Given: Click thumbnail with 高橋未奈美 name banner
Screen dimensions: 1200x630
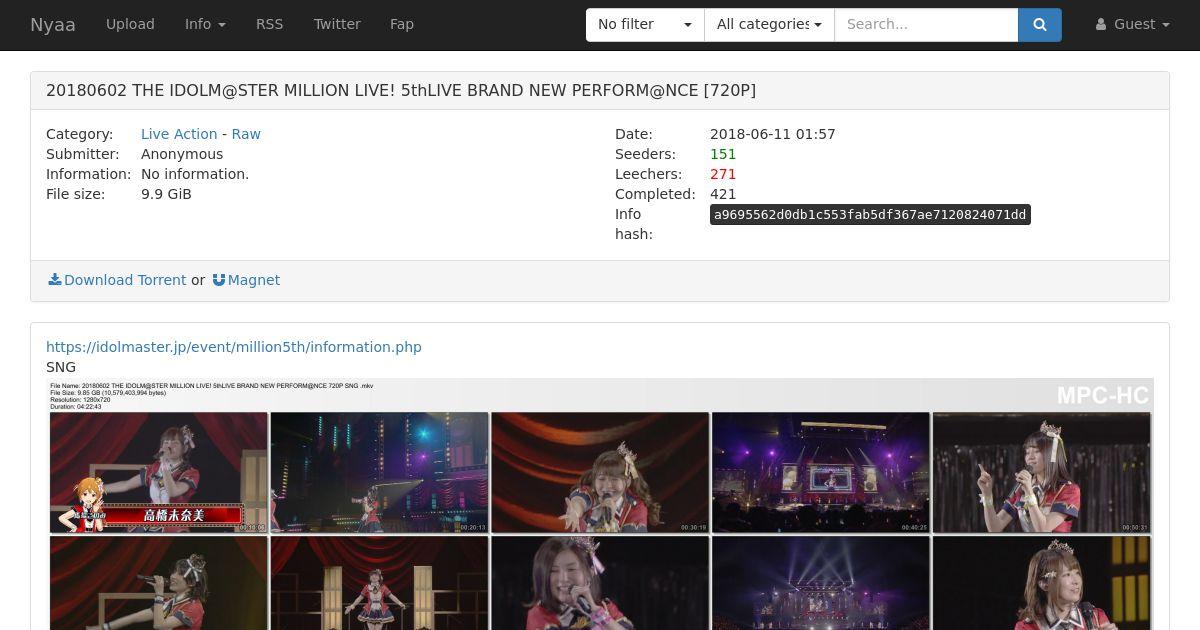Looking at the screenshot, I should pos(159,472).
